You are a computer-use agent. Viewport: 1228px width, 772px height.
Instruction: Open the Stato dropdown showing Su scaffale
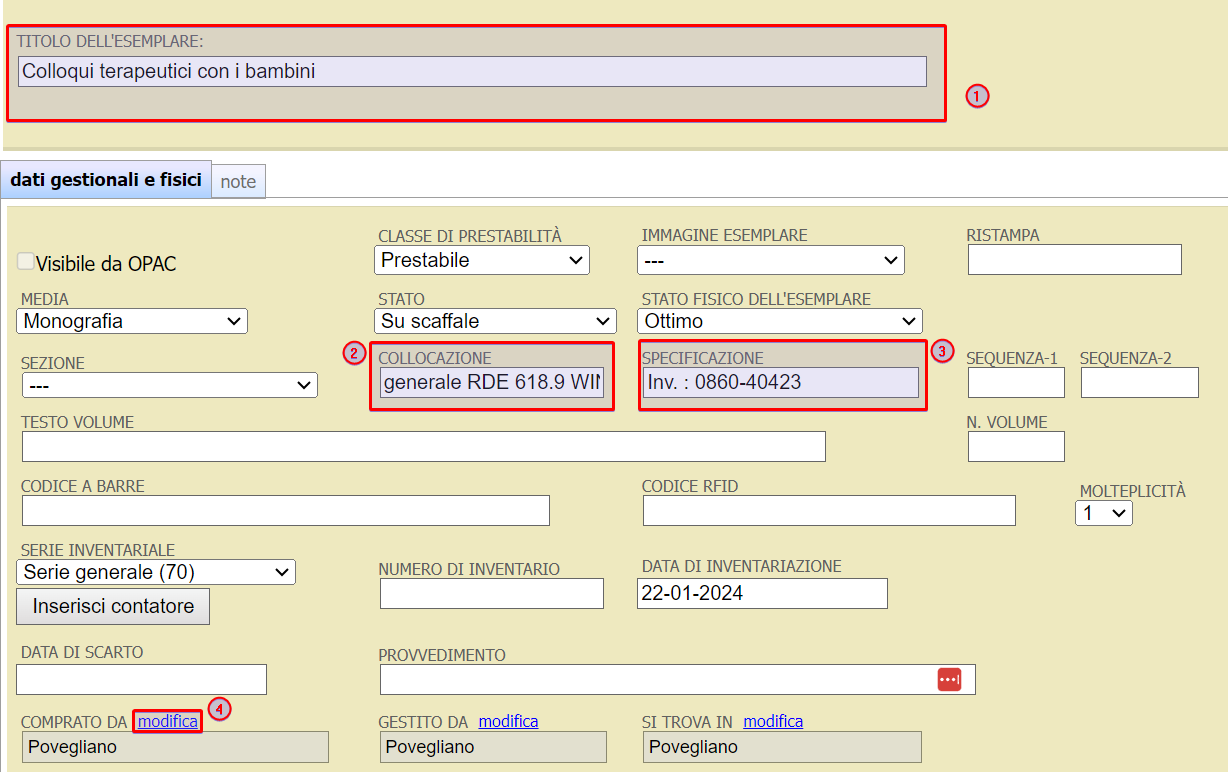point(496,321)
